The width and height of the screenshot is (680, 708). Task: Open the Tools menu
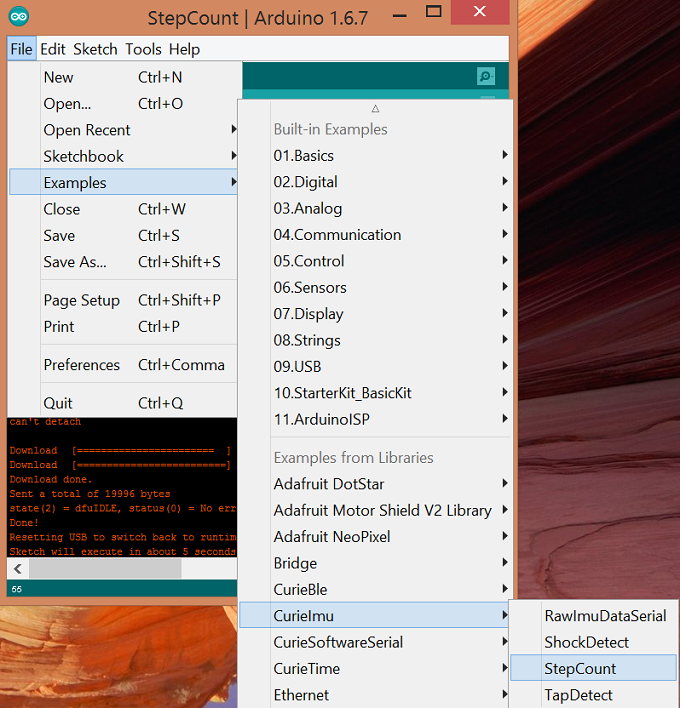143,49
